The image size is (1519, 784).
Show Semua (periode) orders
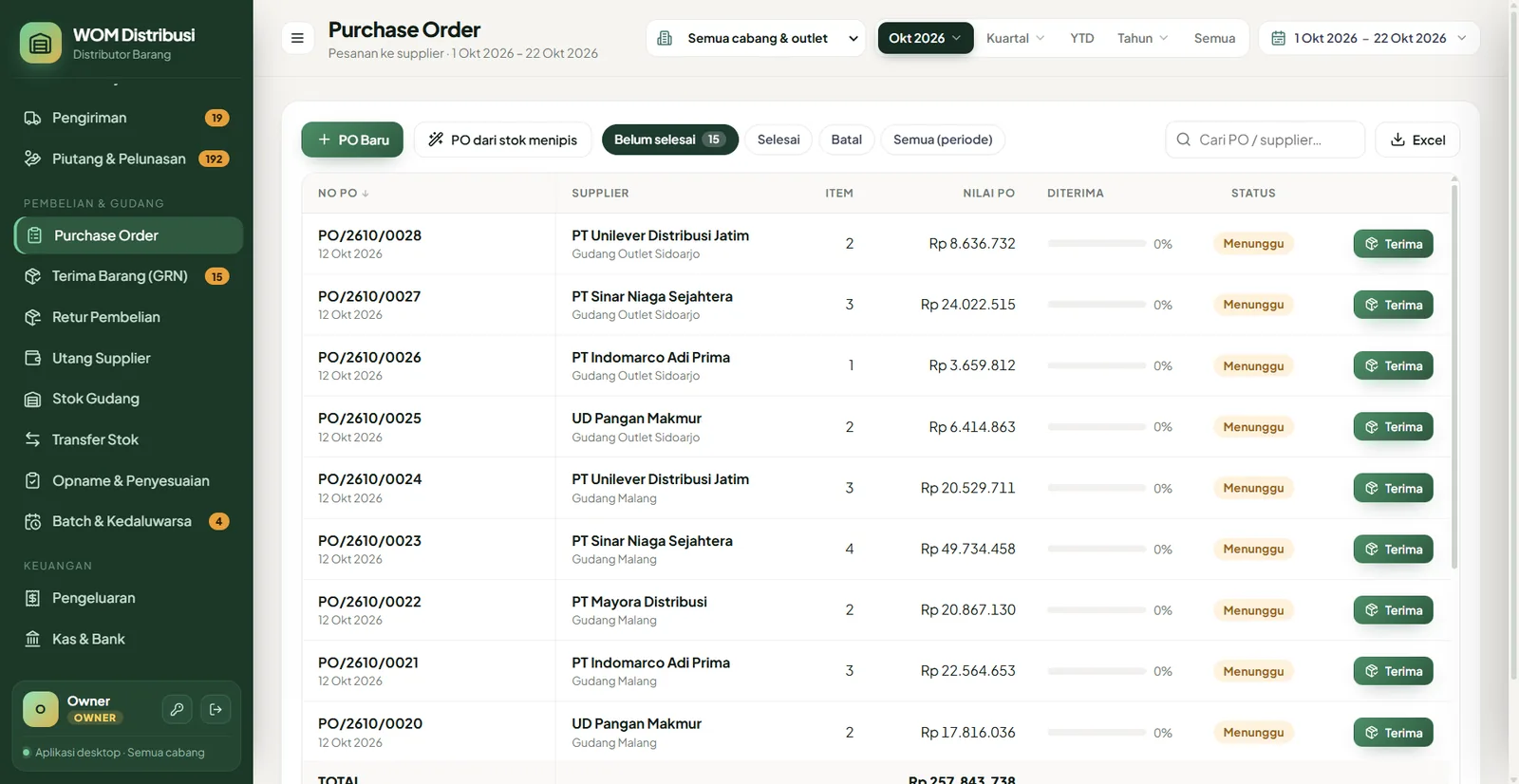pyautogui.click(x=943, y=140)
